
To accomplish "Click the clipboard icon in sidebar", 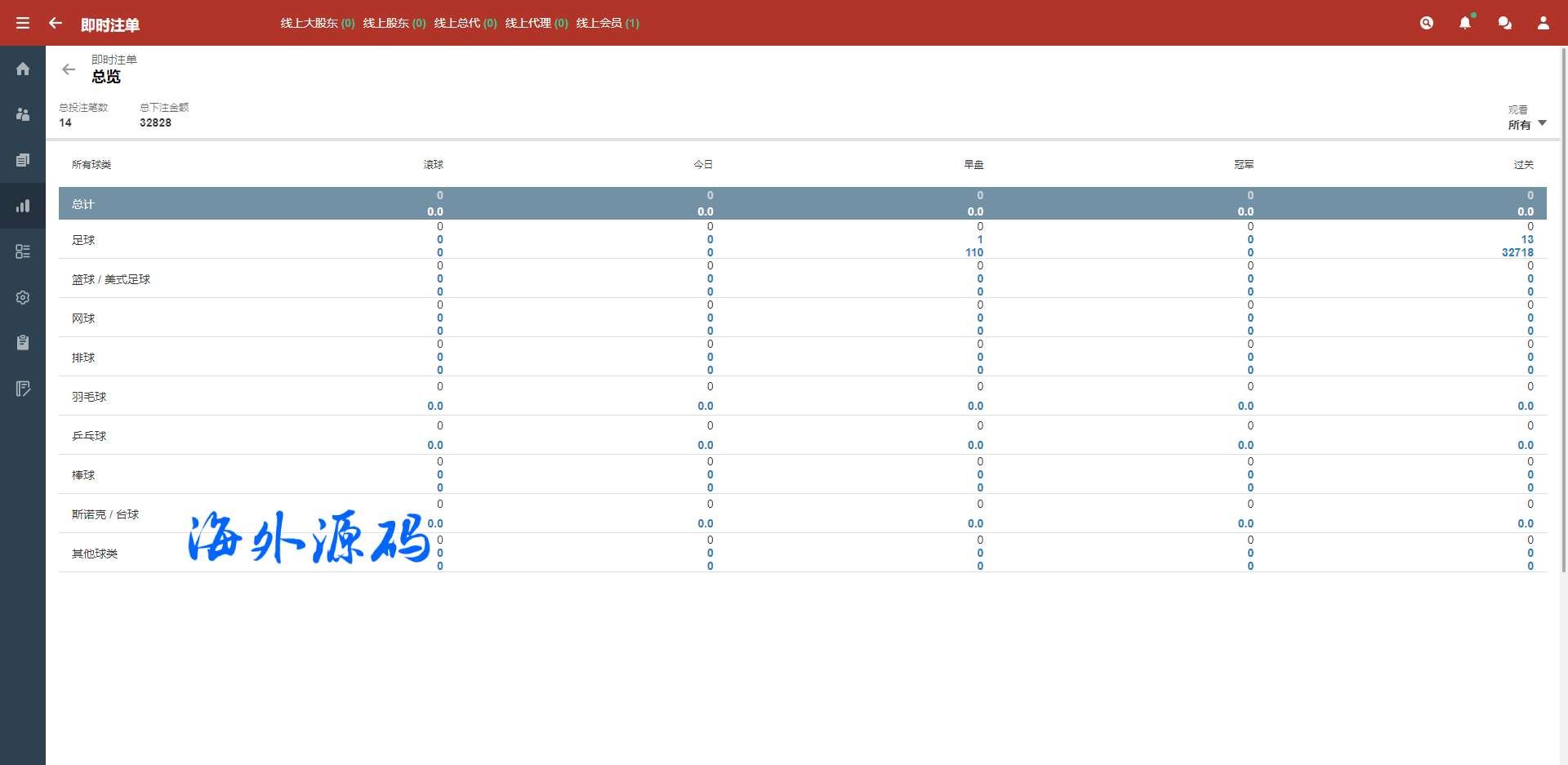I will pos(23,343).
